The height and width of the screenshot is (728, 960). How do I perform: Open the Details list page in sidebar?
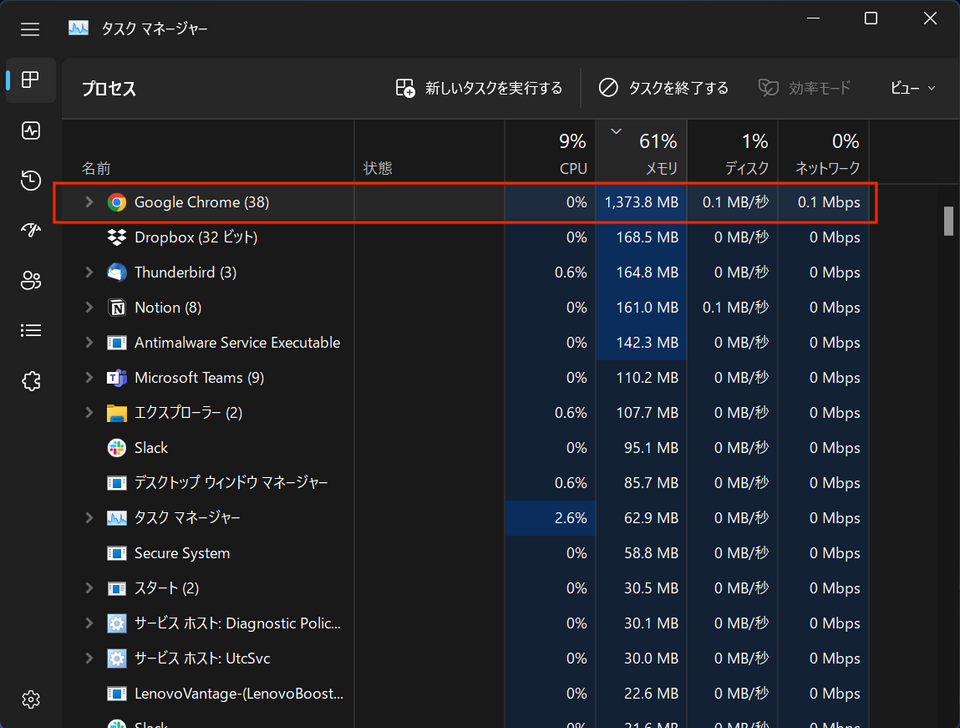(31, 331)
